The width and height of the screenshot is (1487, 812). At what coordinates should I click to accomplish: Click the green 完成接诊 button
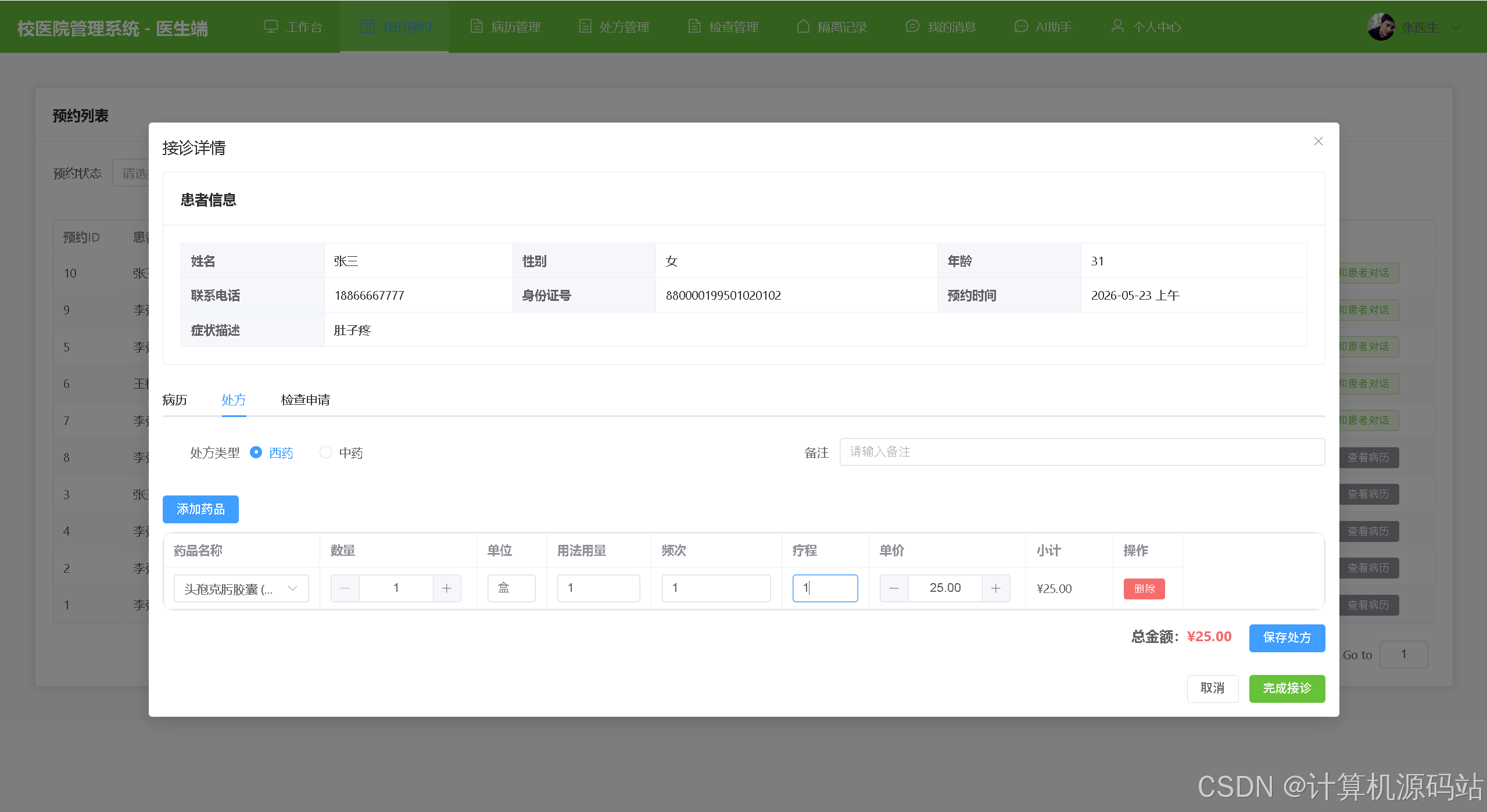[1287, 688]
